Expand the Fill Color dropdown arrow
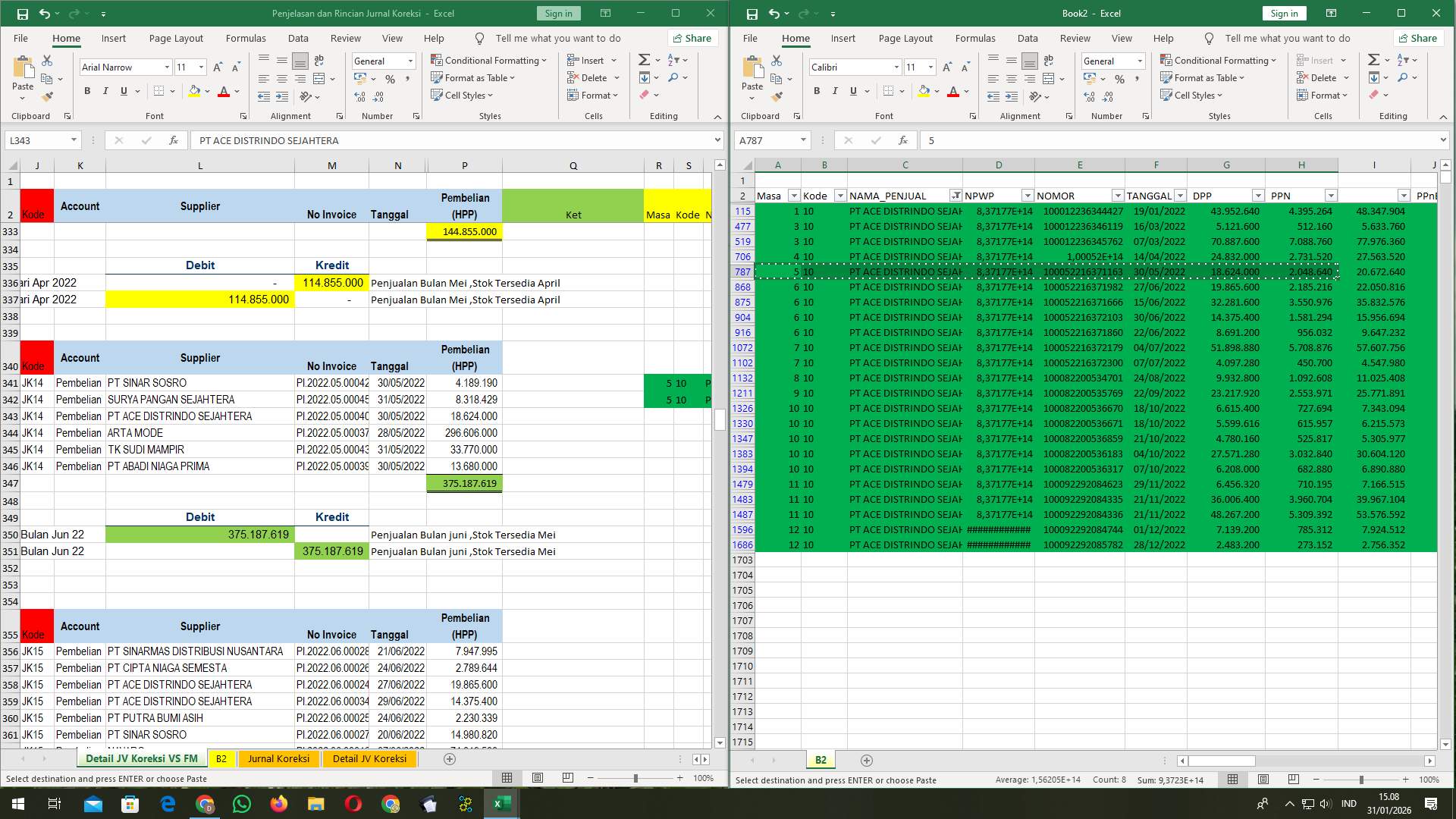 coord(206,91)
